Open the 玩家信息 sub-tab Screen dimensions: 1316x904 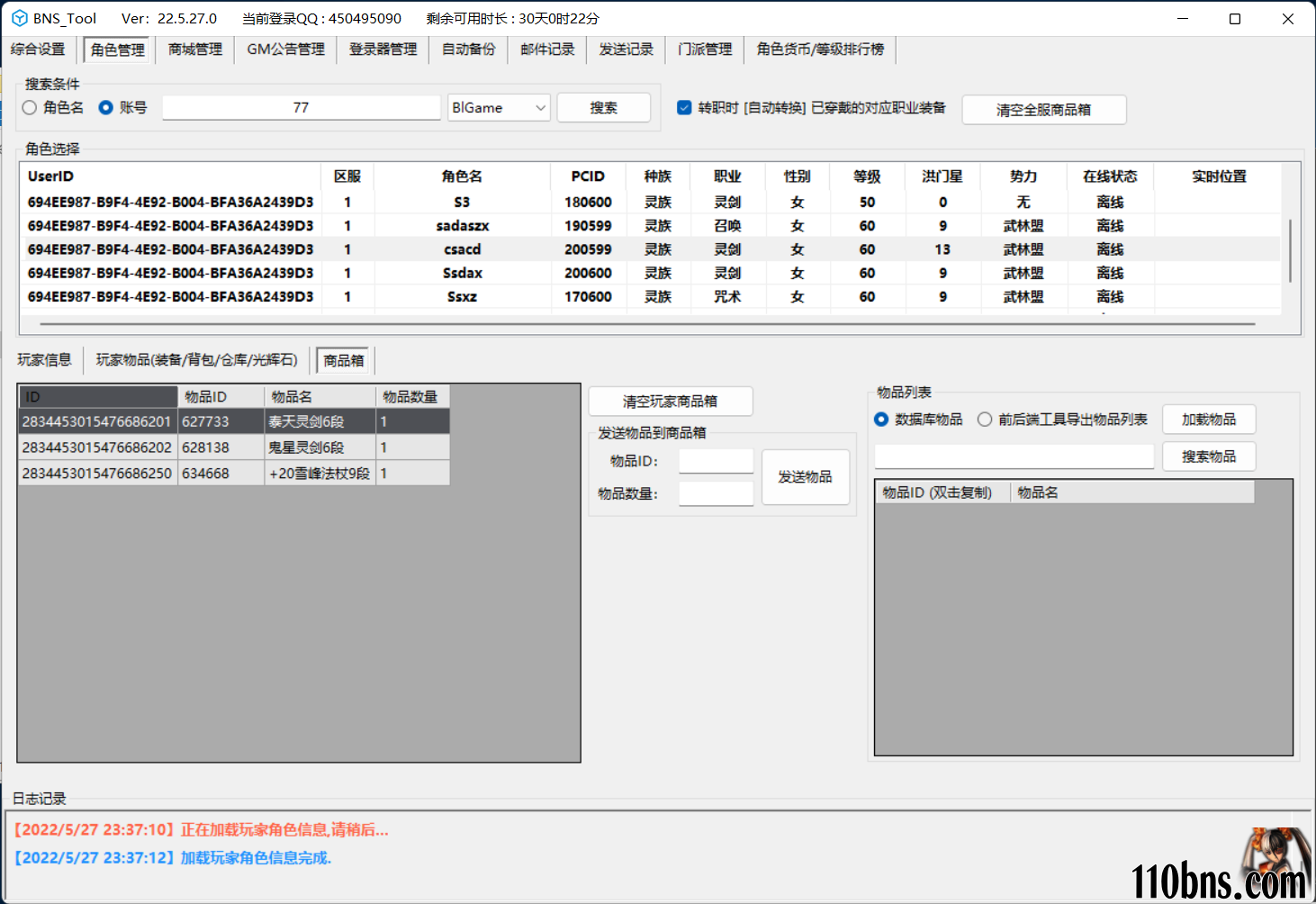click(x=44, y=360)
